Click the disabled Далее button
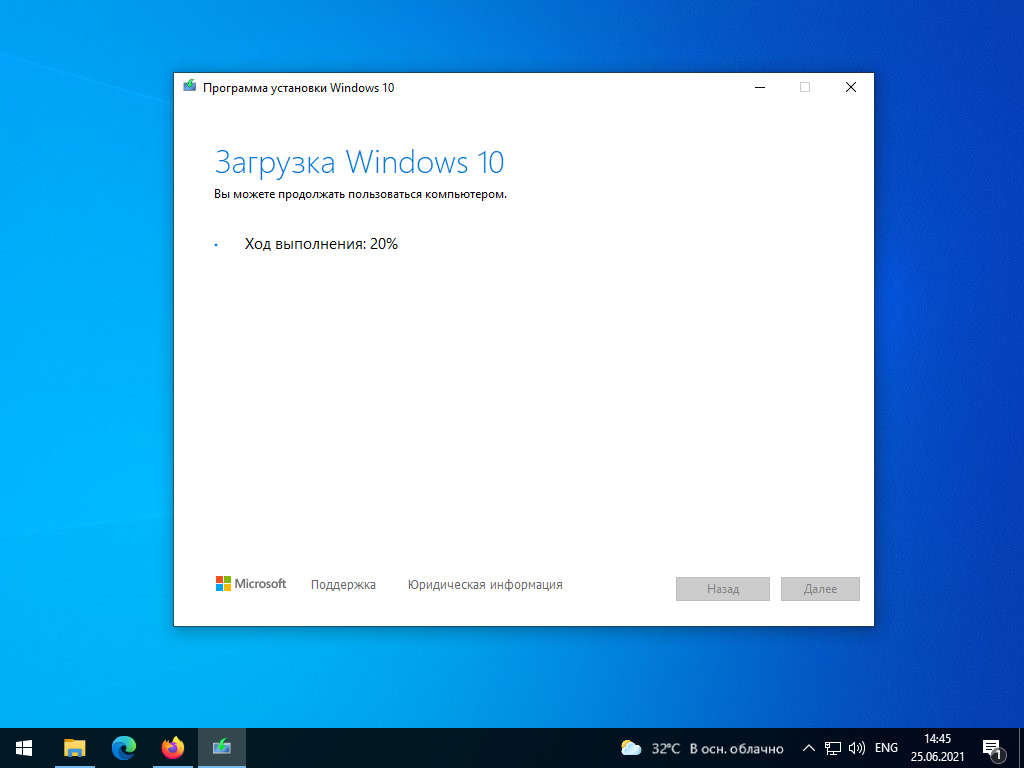Screen dimensions: 1024x768 point(820,588)
